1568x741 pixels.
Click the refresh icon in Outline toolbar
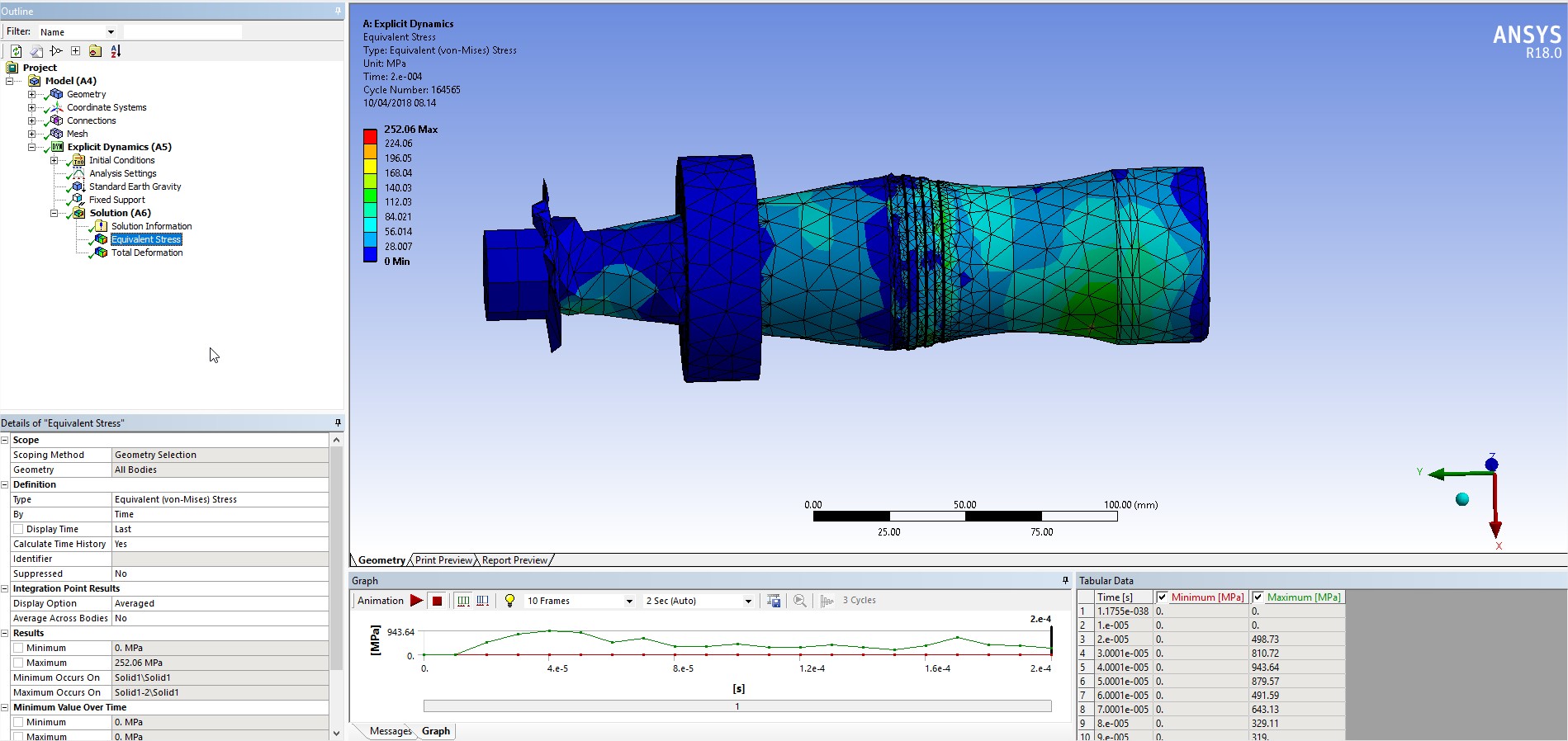[16, 51]
